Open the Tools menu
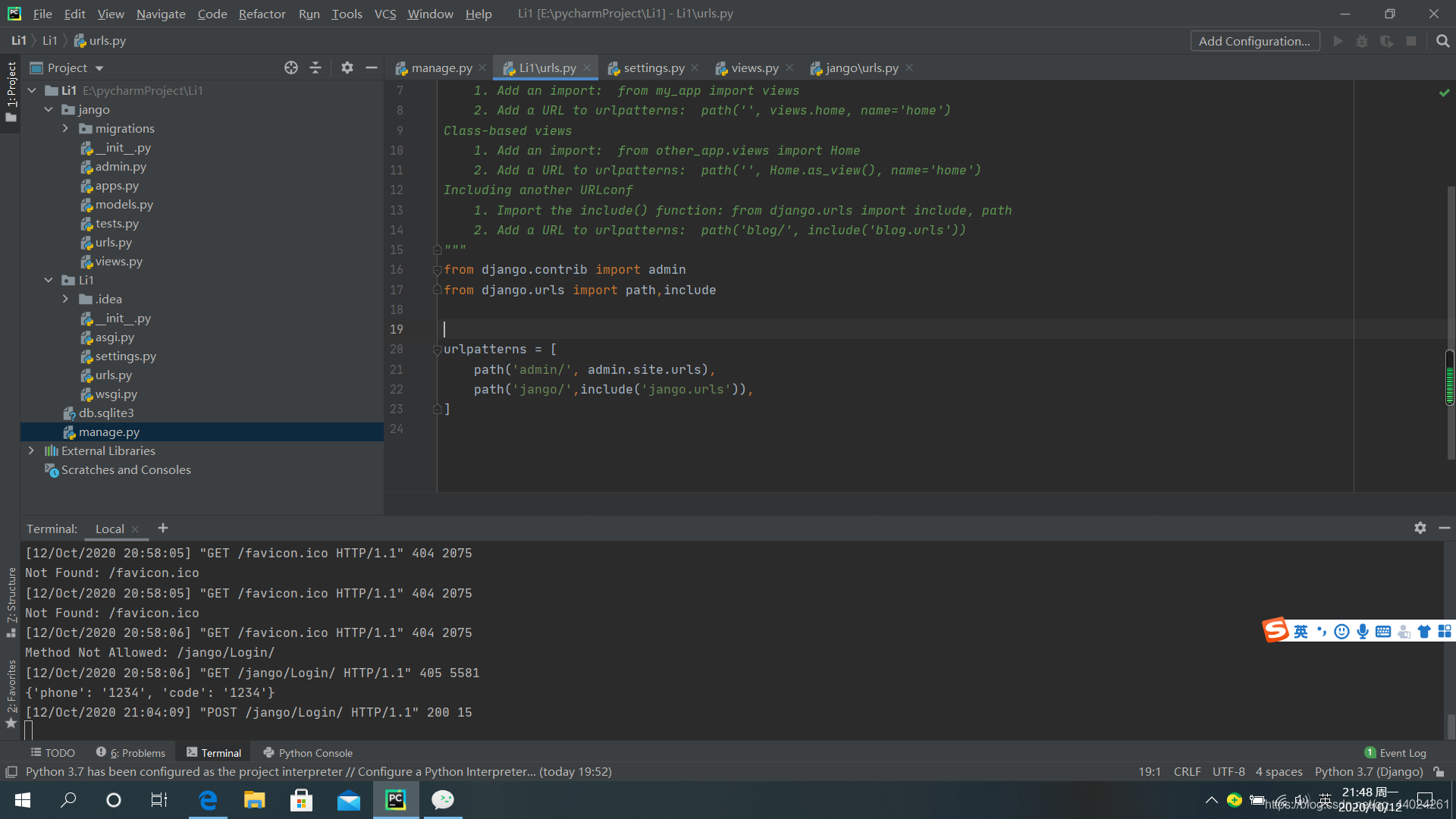The height and width of the screenshot is (819, 1456). click(x=347, y=14)
